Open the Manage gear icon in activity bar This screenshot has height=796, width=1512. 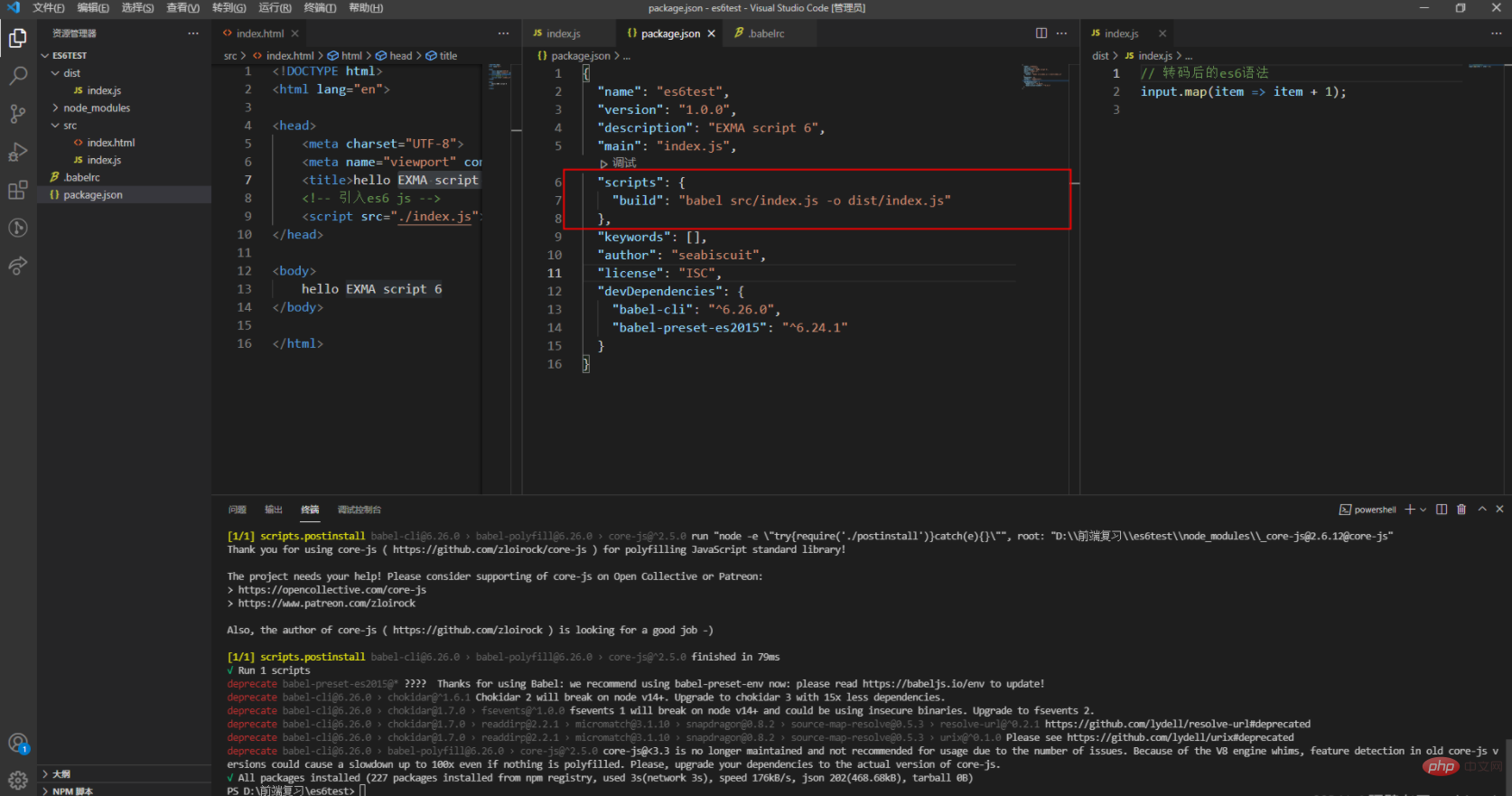click(18, 781)
